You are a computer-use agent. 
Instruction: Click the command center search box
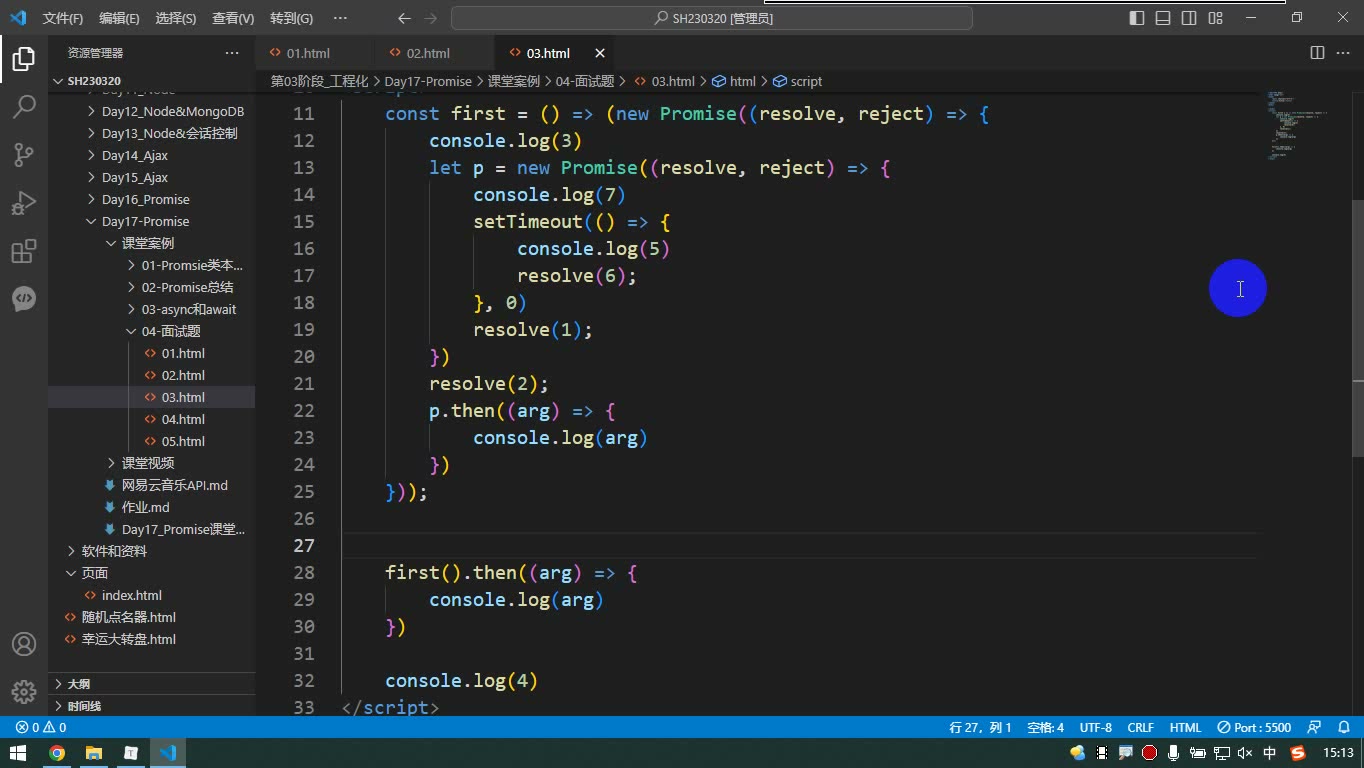tap(712, 18)
